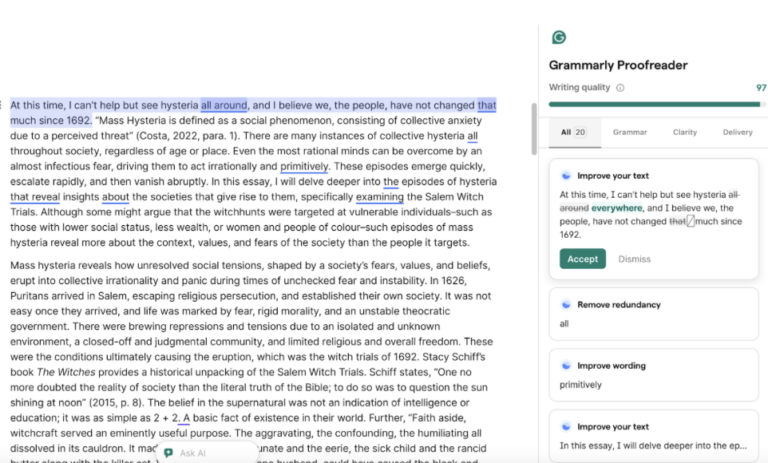Image resolution: width=768 pixels, height=463 pixels.
Task: Click the underlined word 'about' before 'the societies'
Action: (x=116, y=197)
